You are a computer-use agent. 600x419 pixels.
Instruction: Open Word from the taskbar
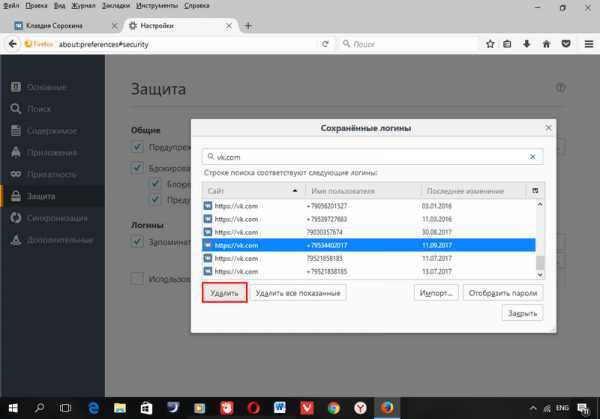pyautogui.click(x=280, y=408)
